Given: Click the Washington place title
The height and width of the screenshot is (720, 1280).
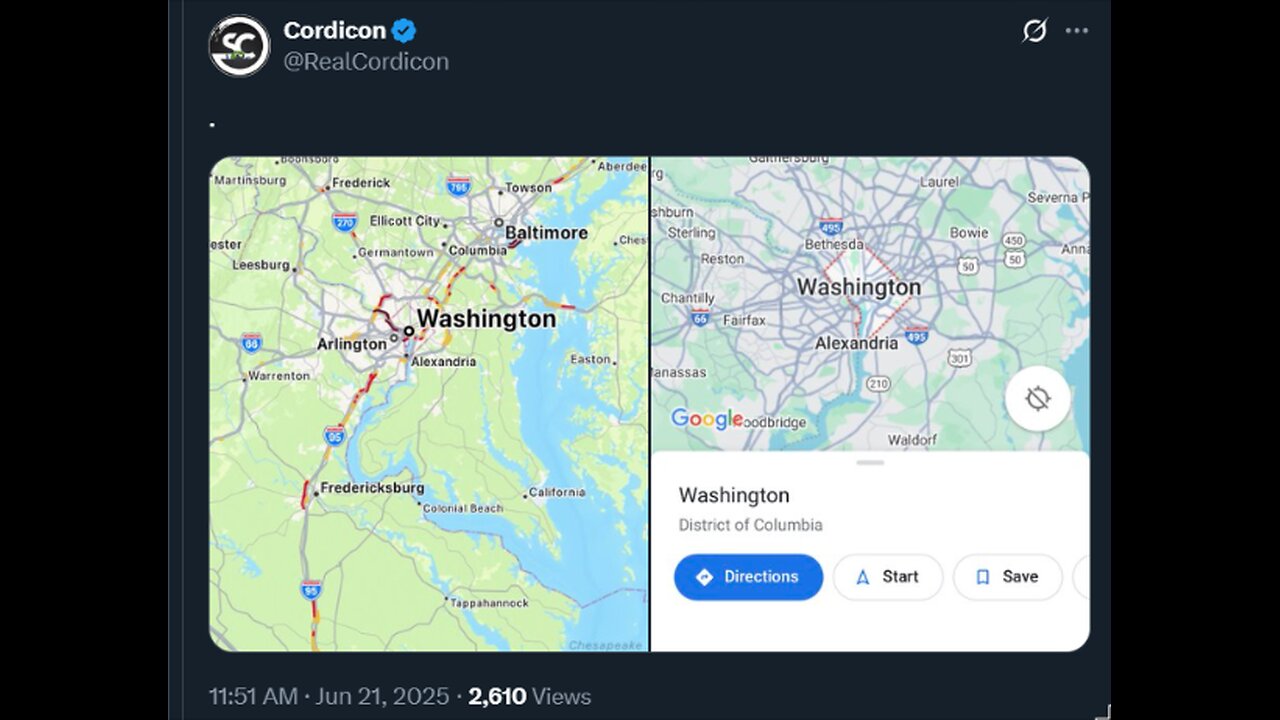Looking at the screenshot, I should 734,495.
